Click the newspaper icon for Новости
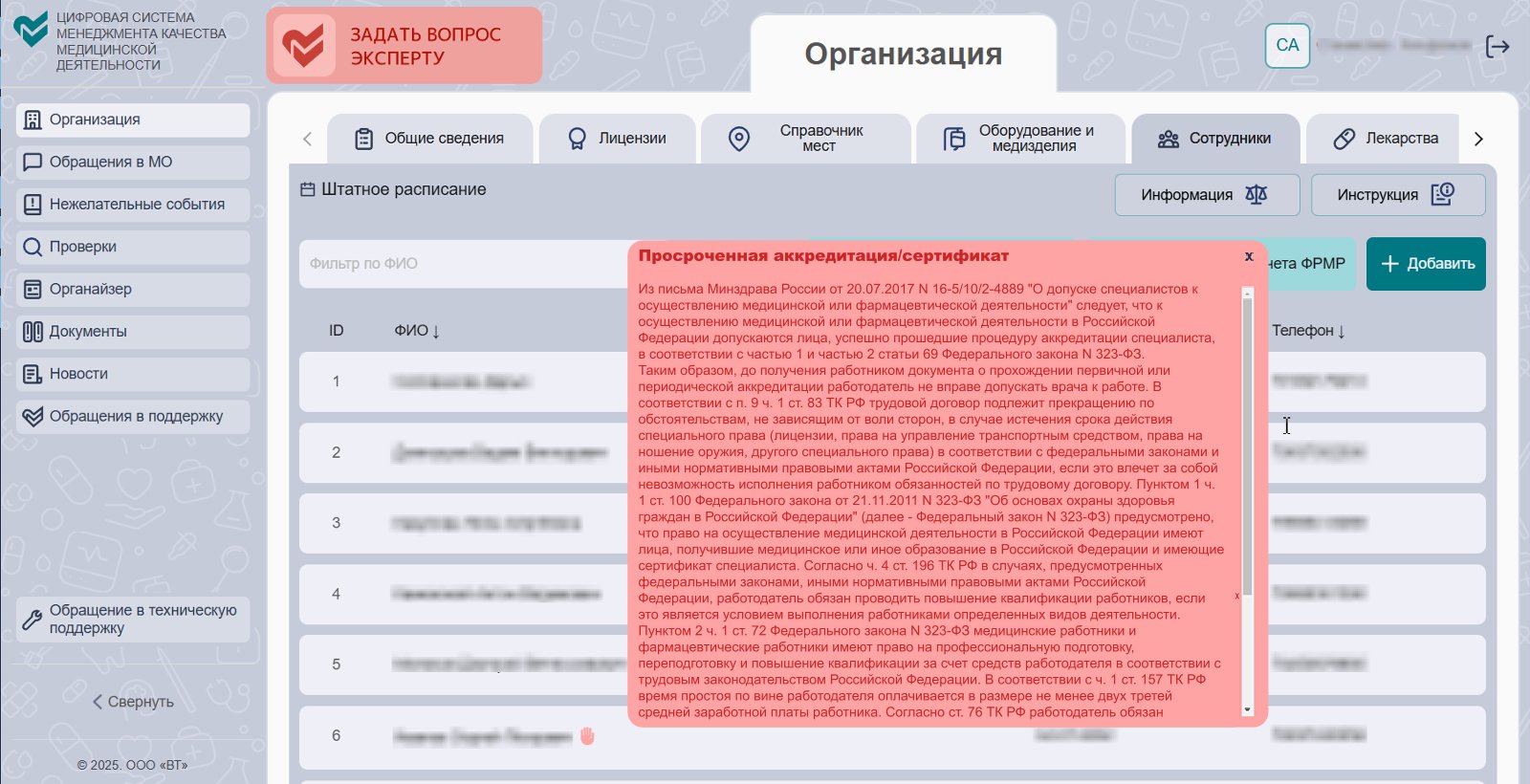 coord(33,374)
